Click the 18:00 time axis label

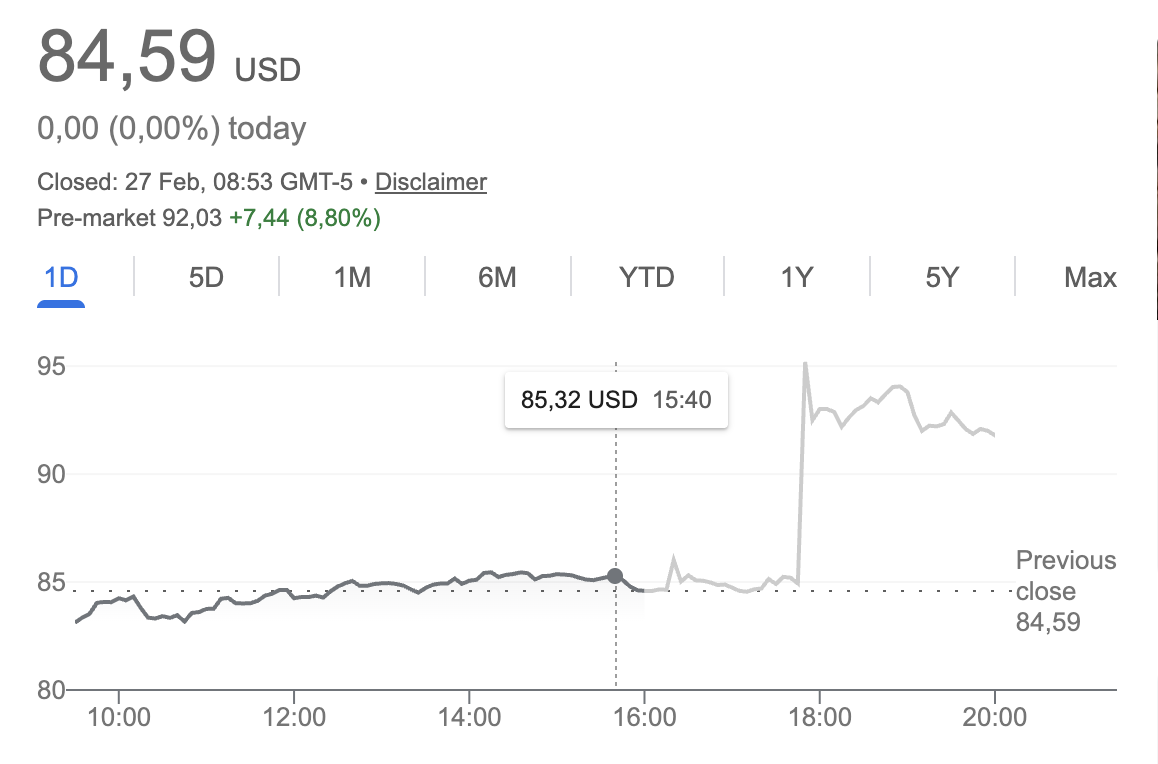point(819,717)
